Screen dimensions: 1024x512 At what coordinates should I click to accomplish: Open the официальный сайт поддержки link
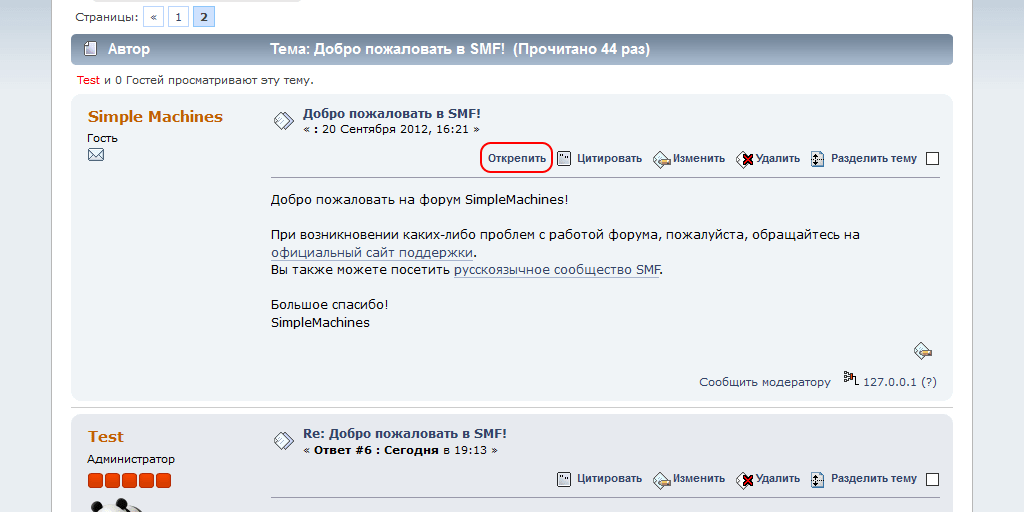(x=372, y=253)
